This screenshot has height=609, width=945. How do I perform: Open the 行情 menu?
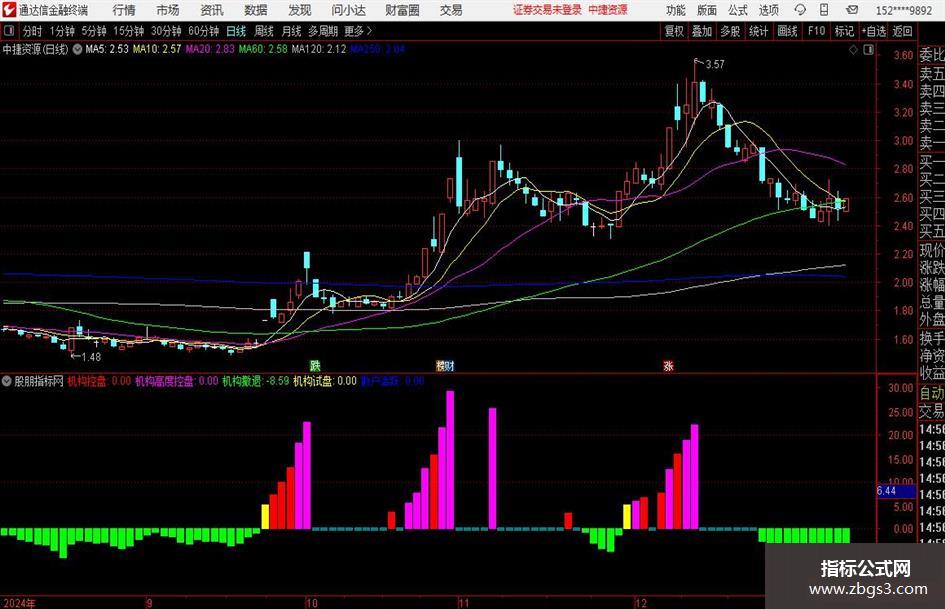click(124, 10)
